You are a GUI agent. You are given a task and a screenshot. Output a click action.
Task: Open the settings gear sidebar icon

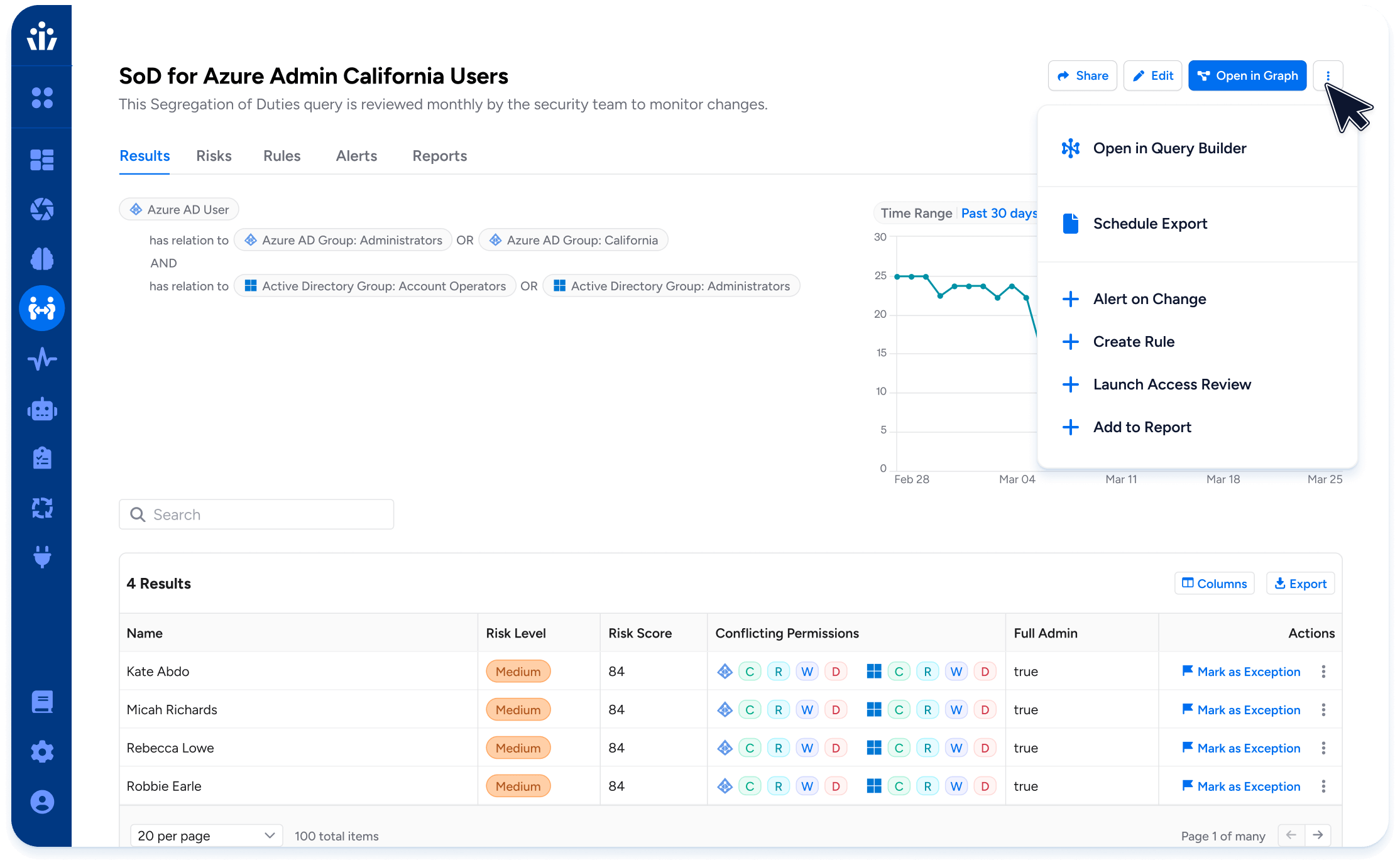point(41,751)
